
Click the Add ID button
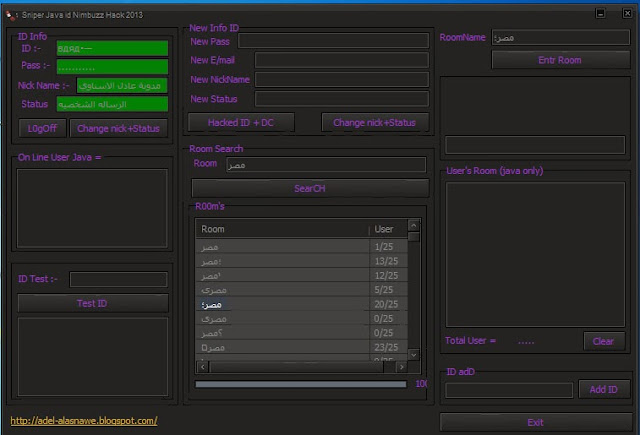(x=604, y=389)
